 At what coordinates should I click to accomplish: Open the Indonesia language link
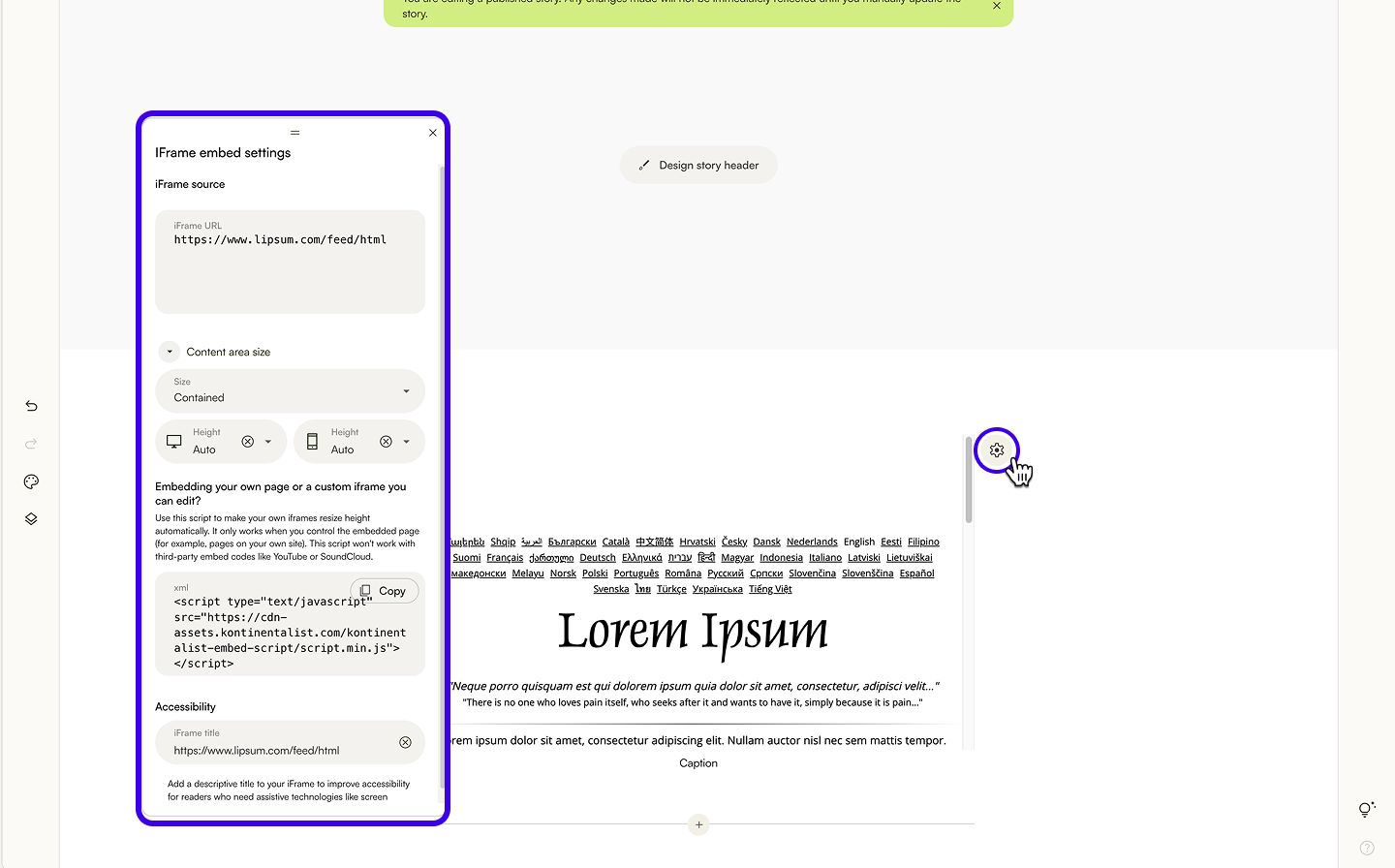781,558
